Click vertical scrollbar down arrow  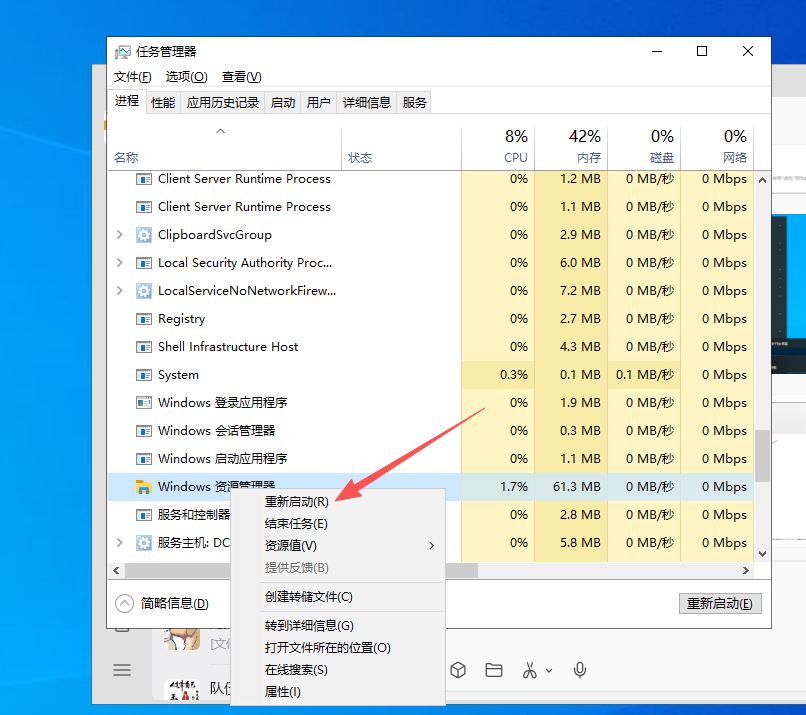tap(762, 554)
